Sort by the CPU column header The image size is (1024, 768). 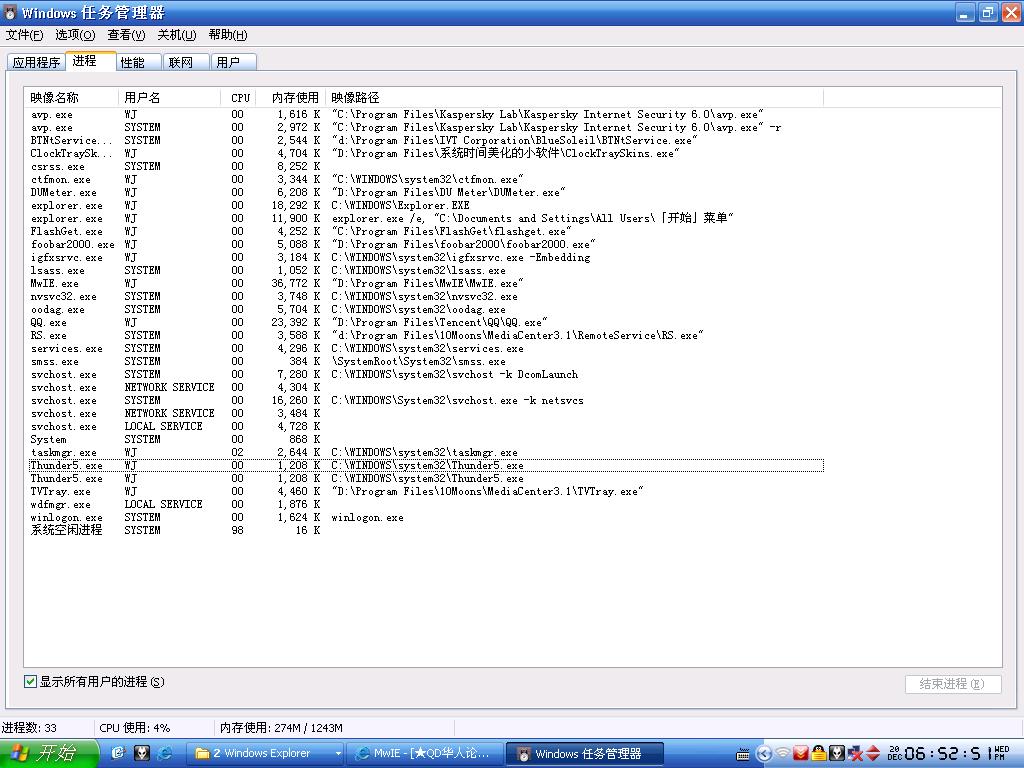pyautogui.click(x=240, y=97)
